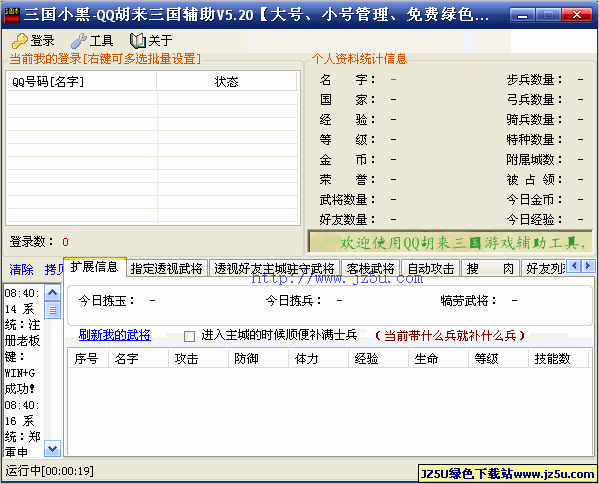Switch to the 好友列 tab

point(544,269)
